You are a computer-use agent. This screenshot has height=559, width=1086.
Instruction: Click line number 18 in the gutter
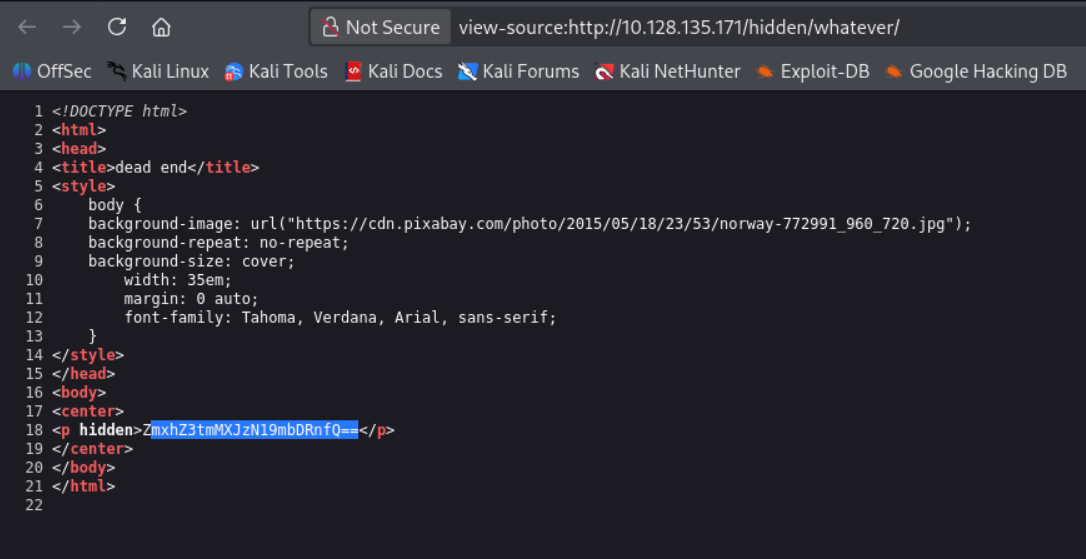coord(34,429)
